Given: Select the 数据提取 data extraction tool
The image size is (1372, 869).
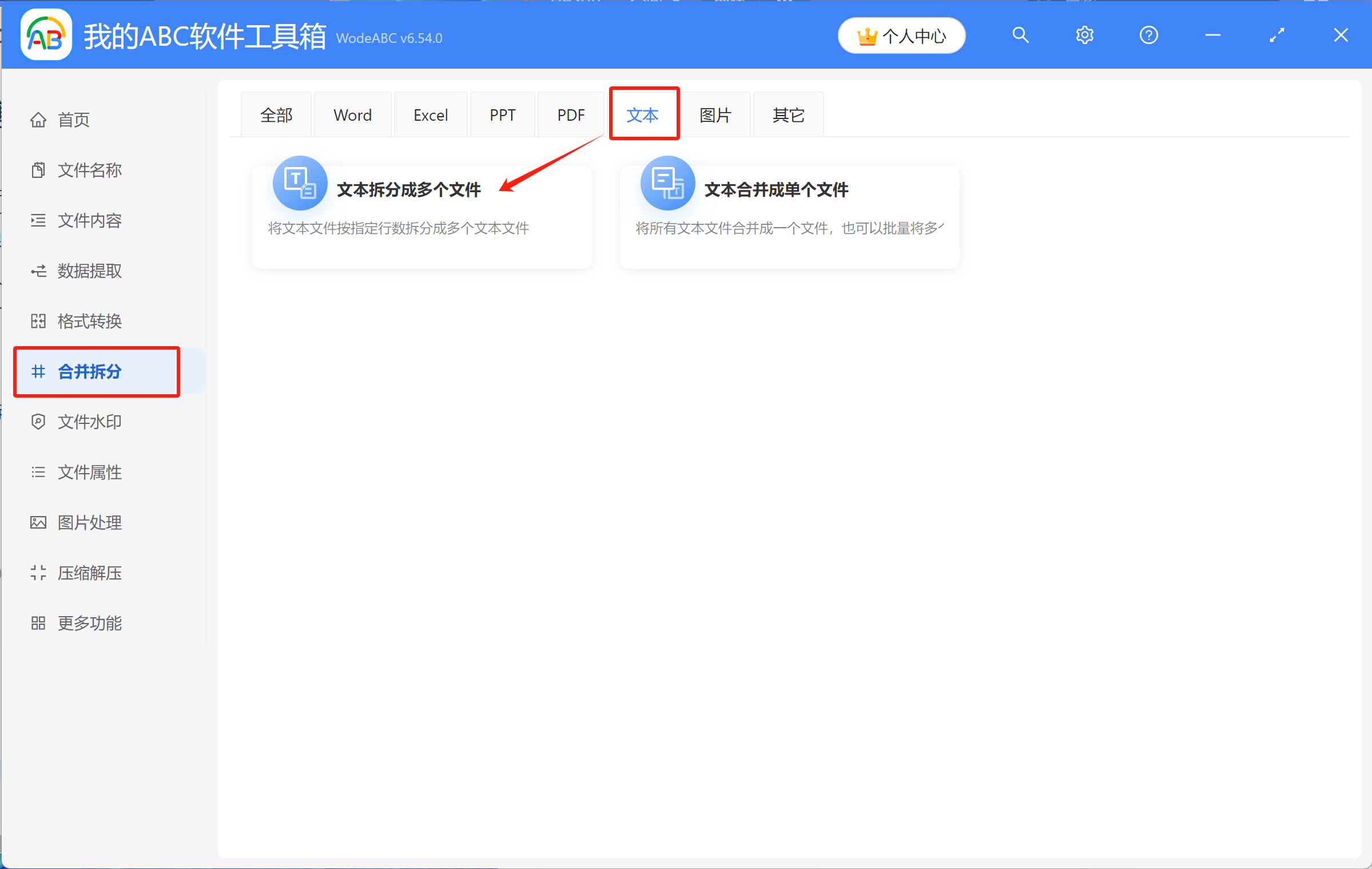Looking at the screenshot, I should pos(89,271).
